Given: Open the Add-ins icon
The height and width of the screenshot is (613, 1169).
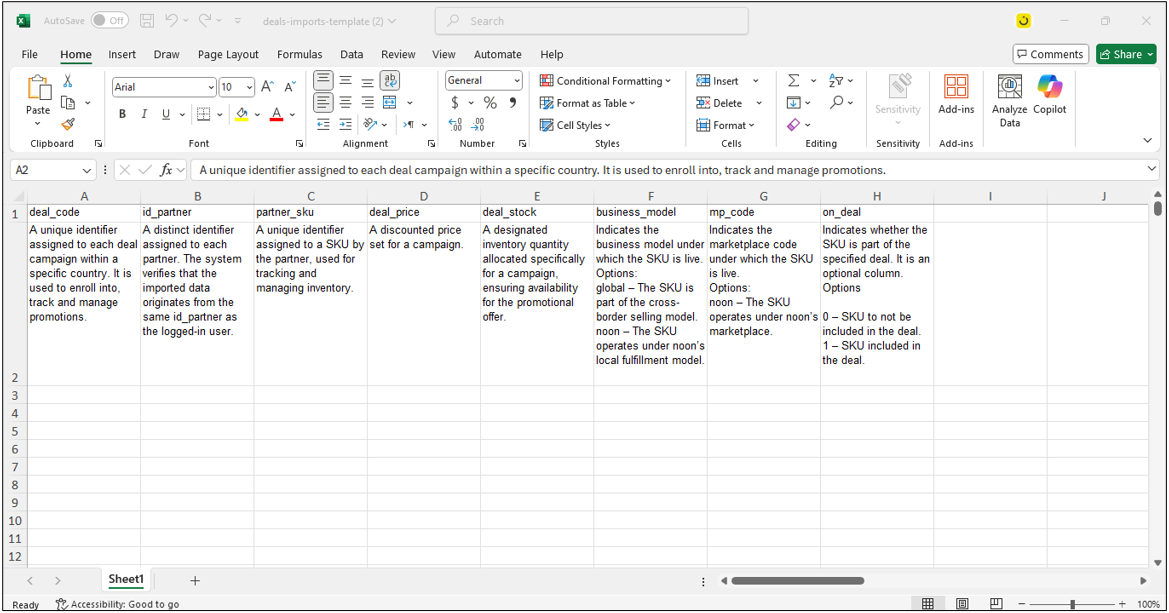Looking at the screenshot, I should [956, 95].
